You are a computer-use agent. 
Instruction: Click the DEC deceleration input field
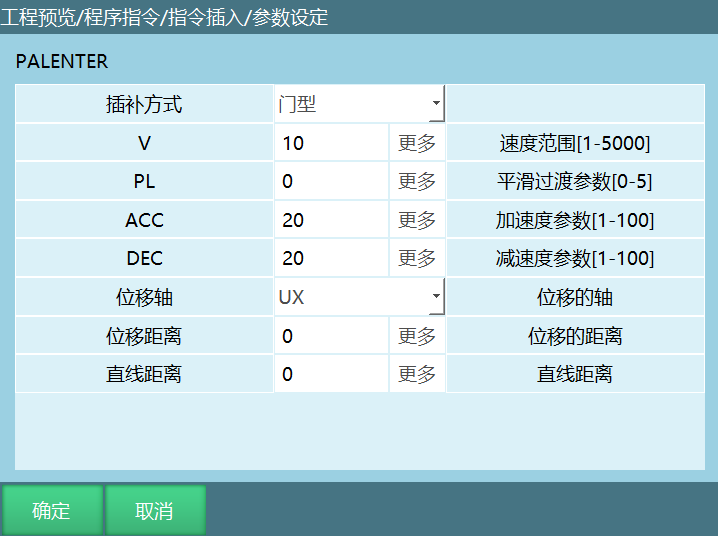331,258
